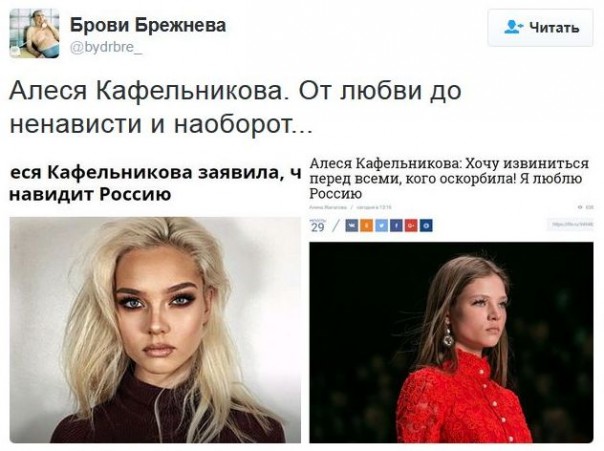Share via orange Odnoklassniki icon
The height and width of the screenshot is (451, 604).
366,225
